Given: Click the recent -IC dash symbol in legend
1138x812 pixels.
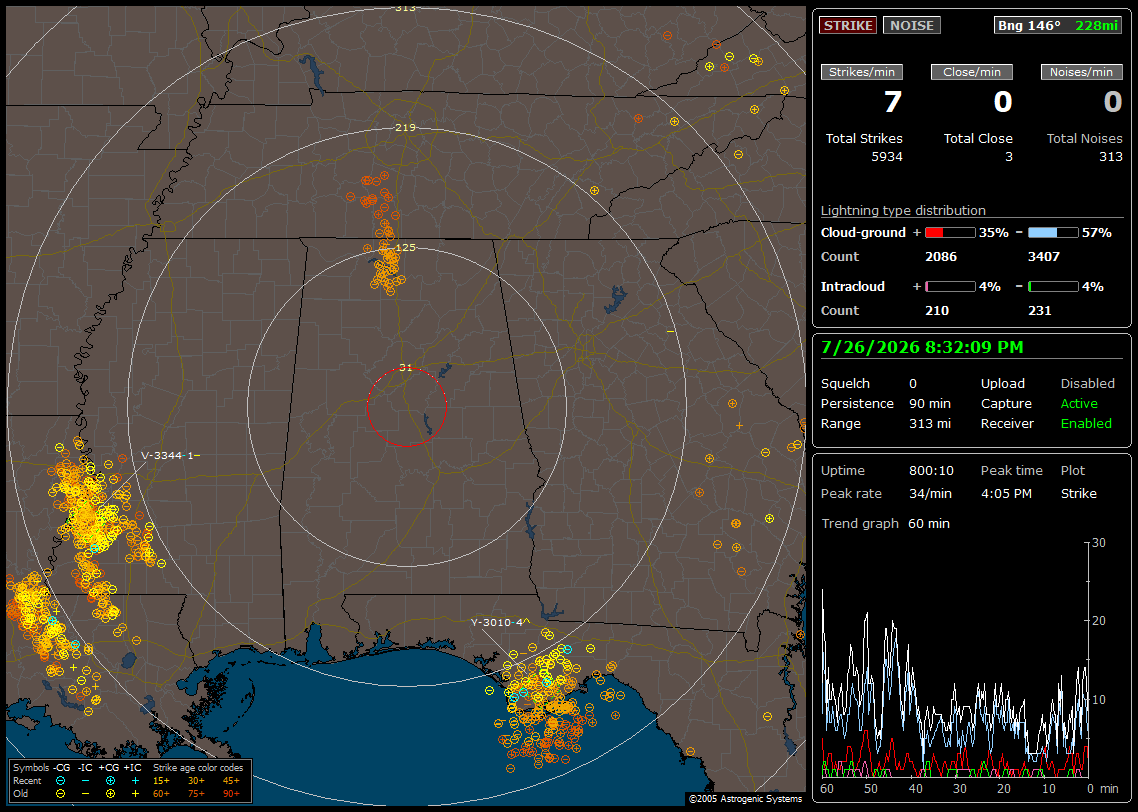Looking at the screenshot, I should [86, 781].
